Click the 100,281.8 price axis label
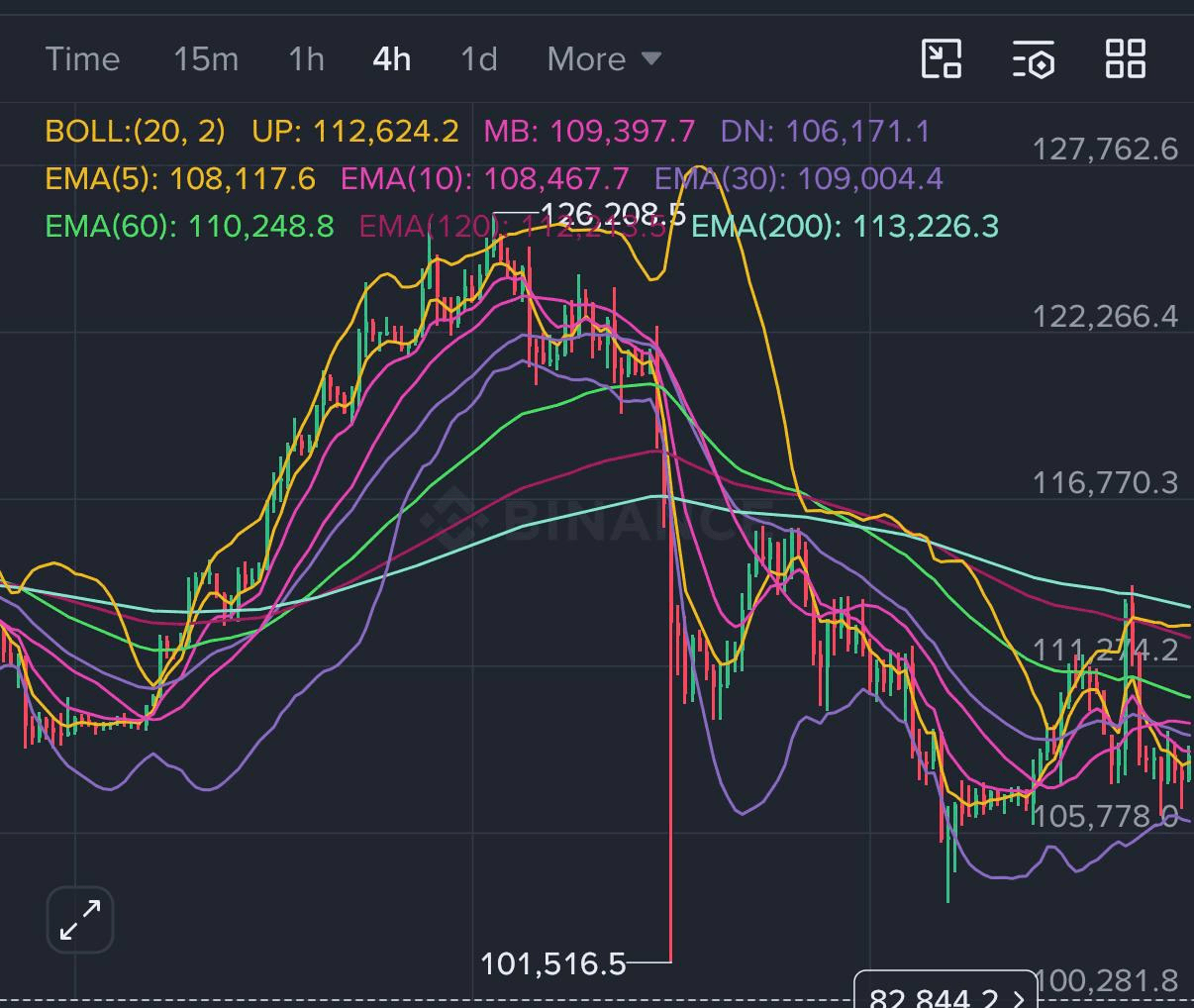The width and height of the screenshot is (1194, 1008). tap(1105, 981)
